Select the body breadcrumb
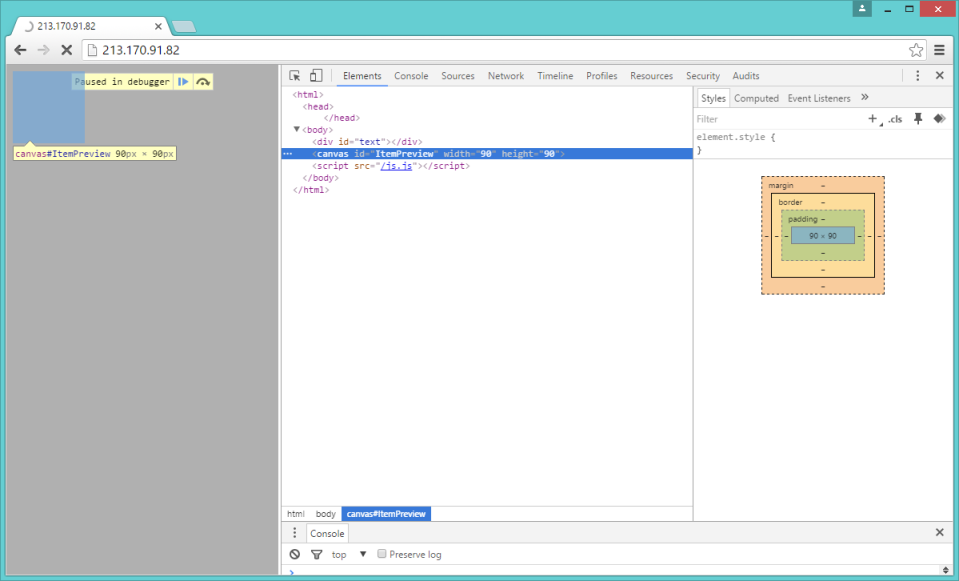The width and height of the screenshot is (959, 581). (x=326, y=514)
